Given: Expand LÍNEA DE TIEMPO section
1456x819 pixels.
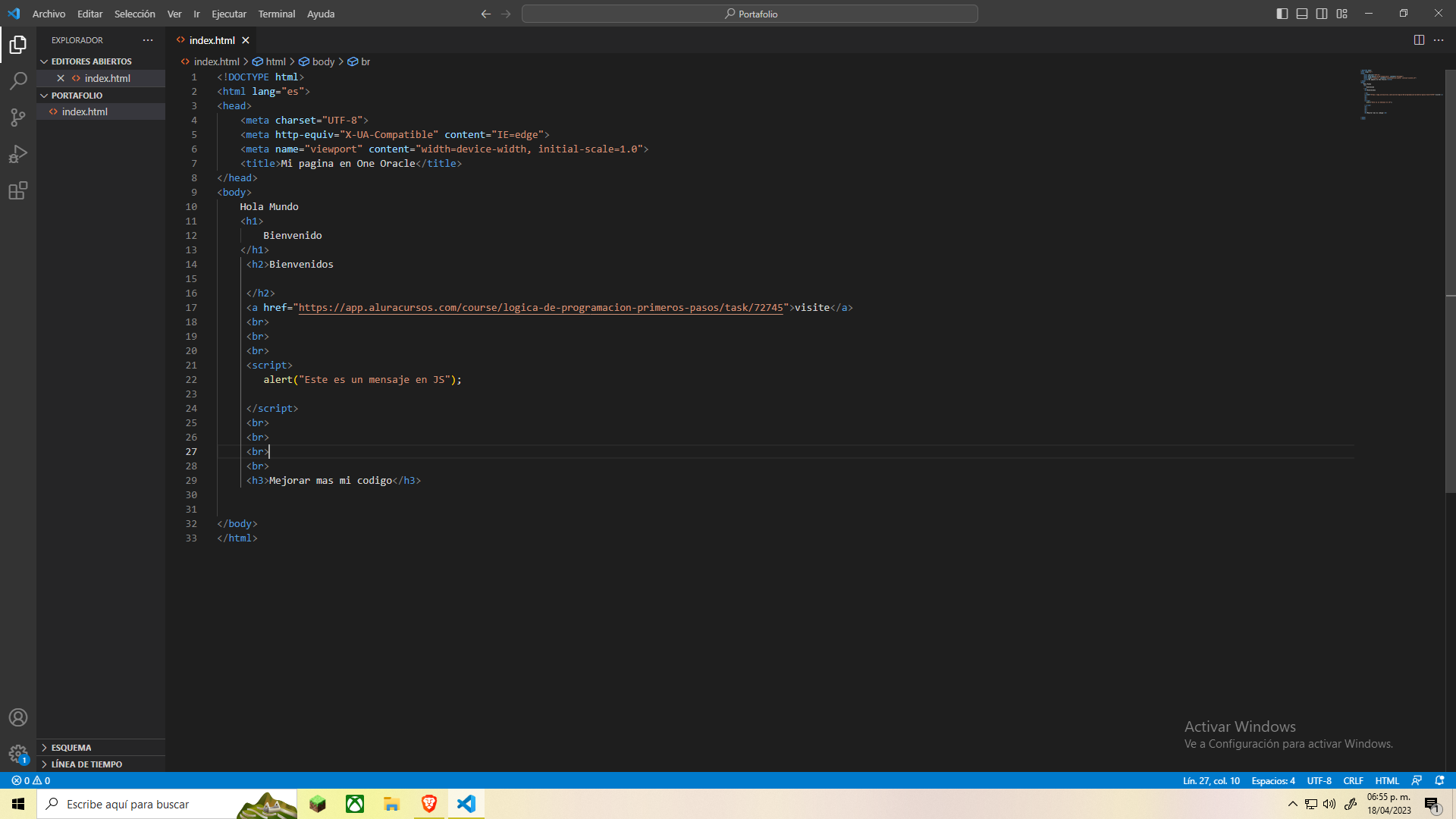Looking at the screenshot, I should [101, 764].
